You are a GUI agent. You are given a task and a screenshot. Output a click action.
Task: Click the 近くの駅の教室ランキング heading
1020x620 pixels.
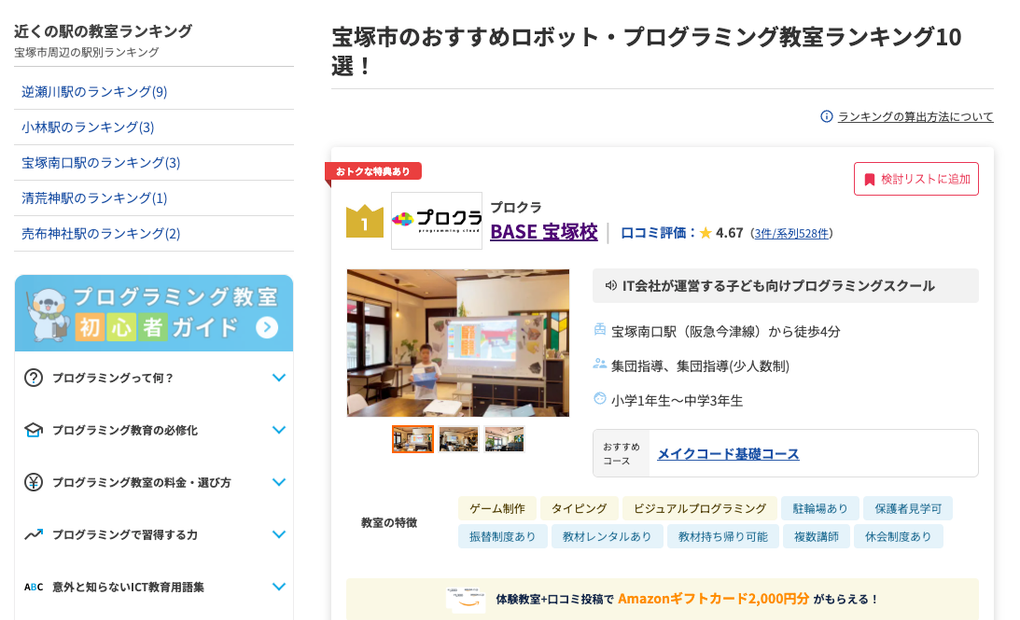(x=103, y=31)
